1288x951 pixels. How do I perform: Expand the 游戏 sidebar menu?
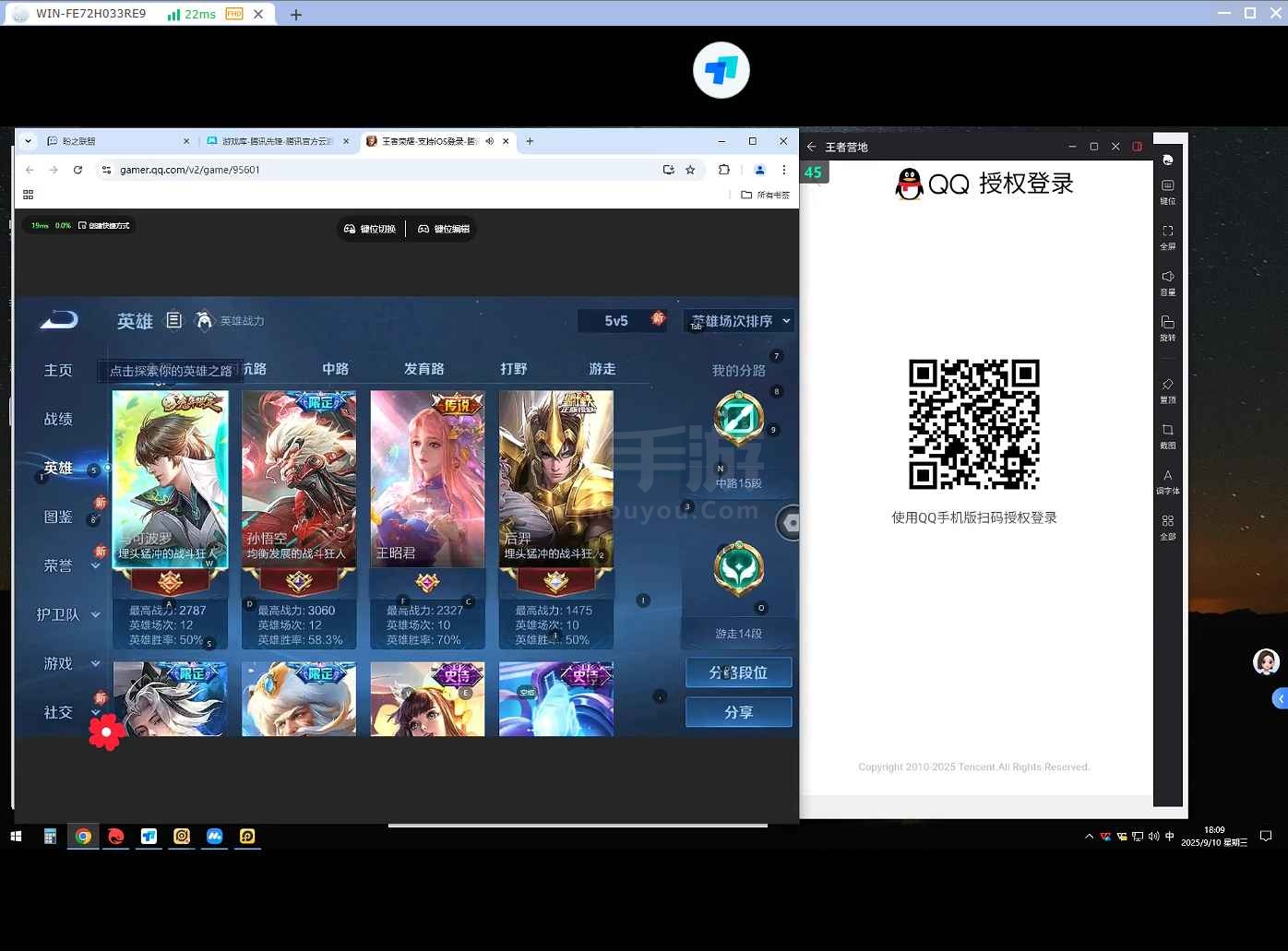(70, 663)
